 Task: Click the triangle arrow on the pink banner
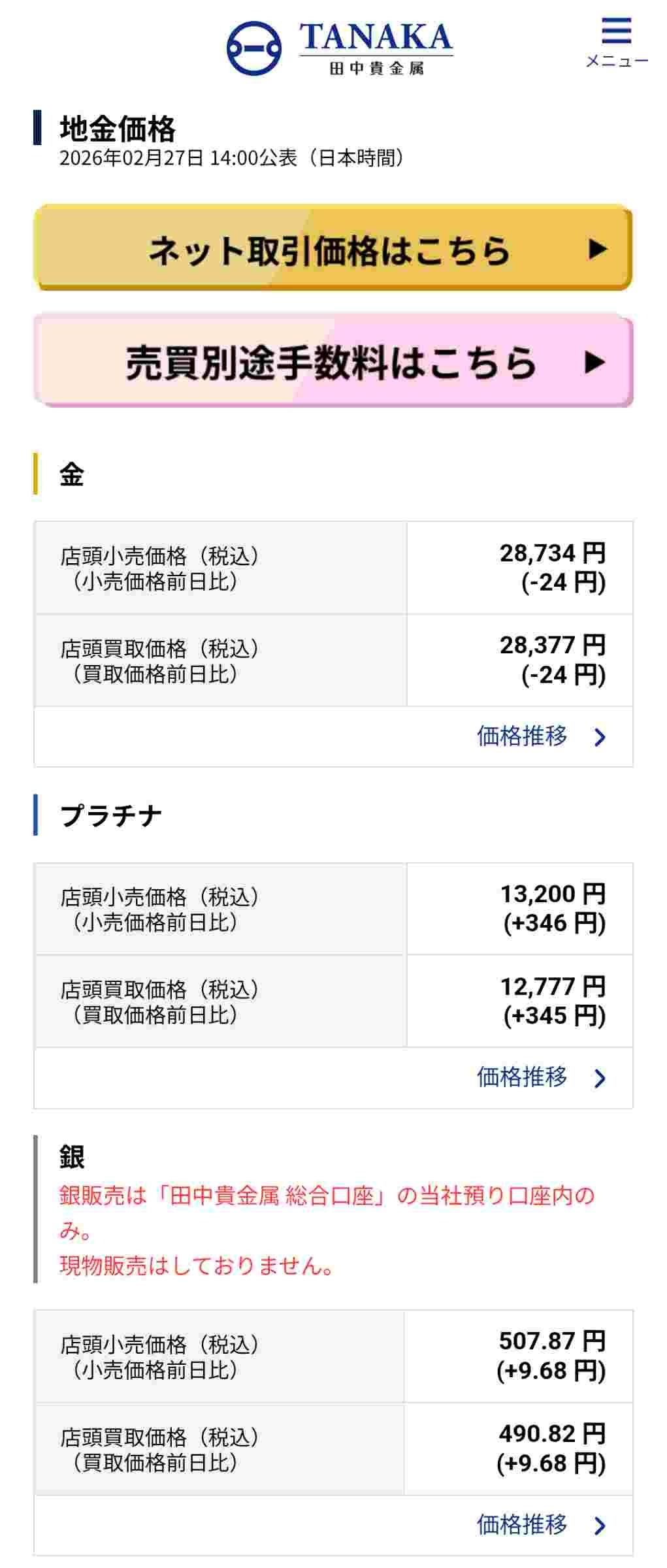pos(594,362)
